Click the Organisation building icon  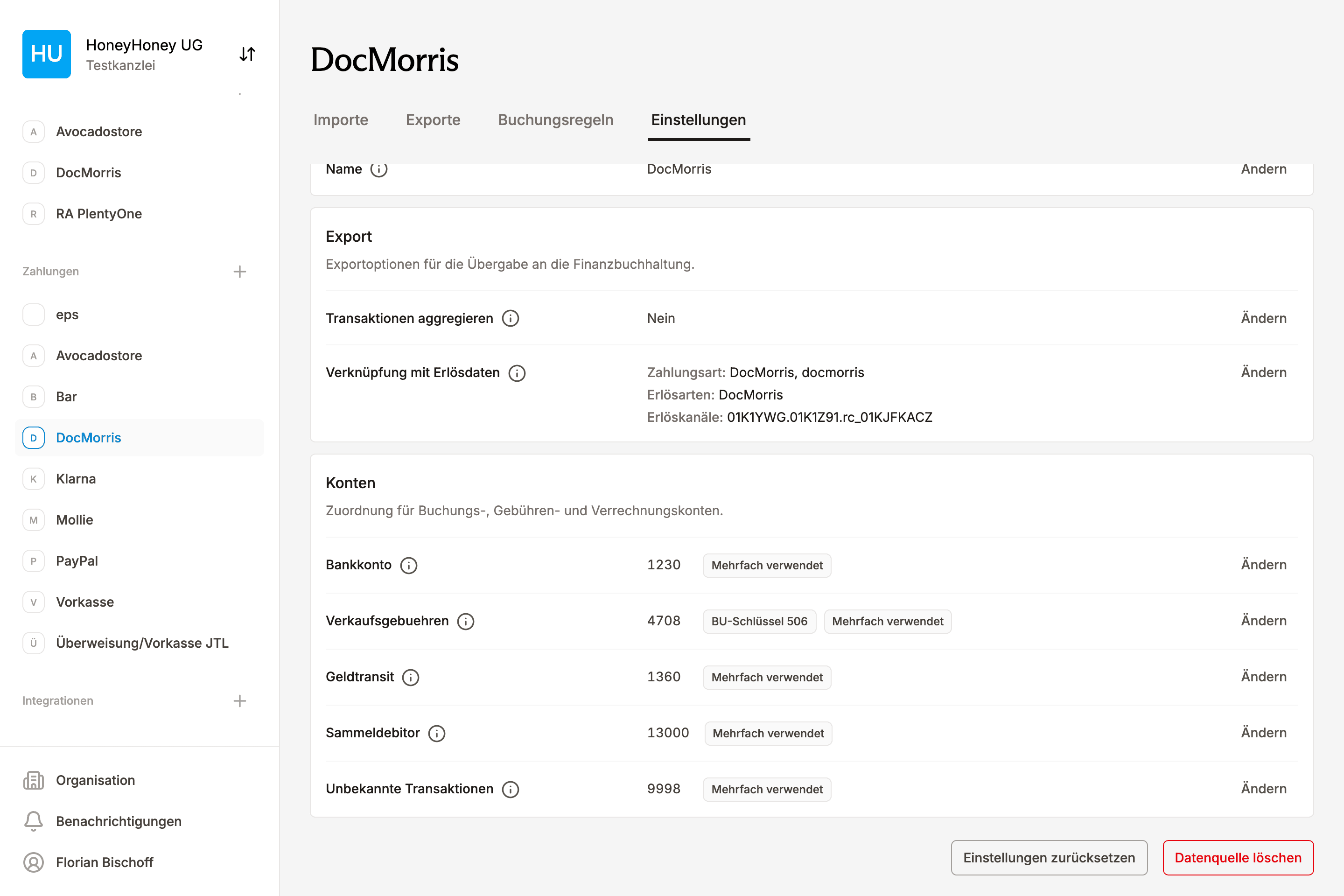pyautogui.click(x=34, y=780)
